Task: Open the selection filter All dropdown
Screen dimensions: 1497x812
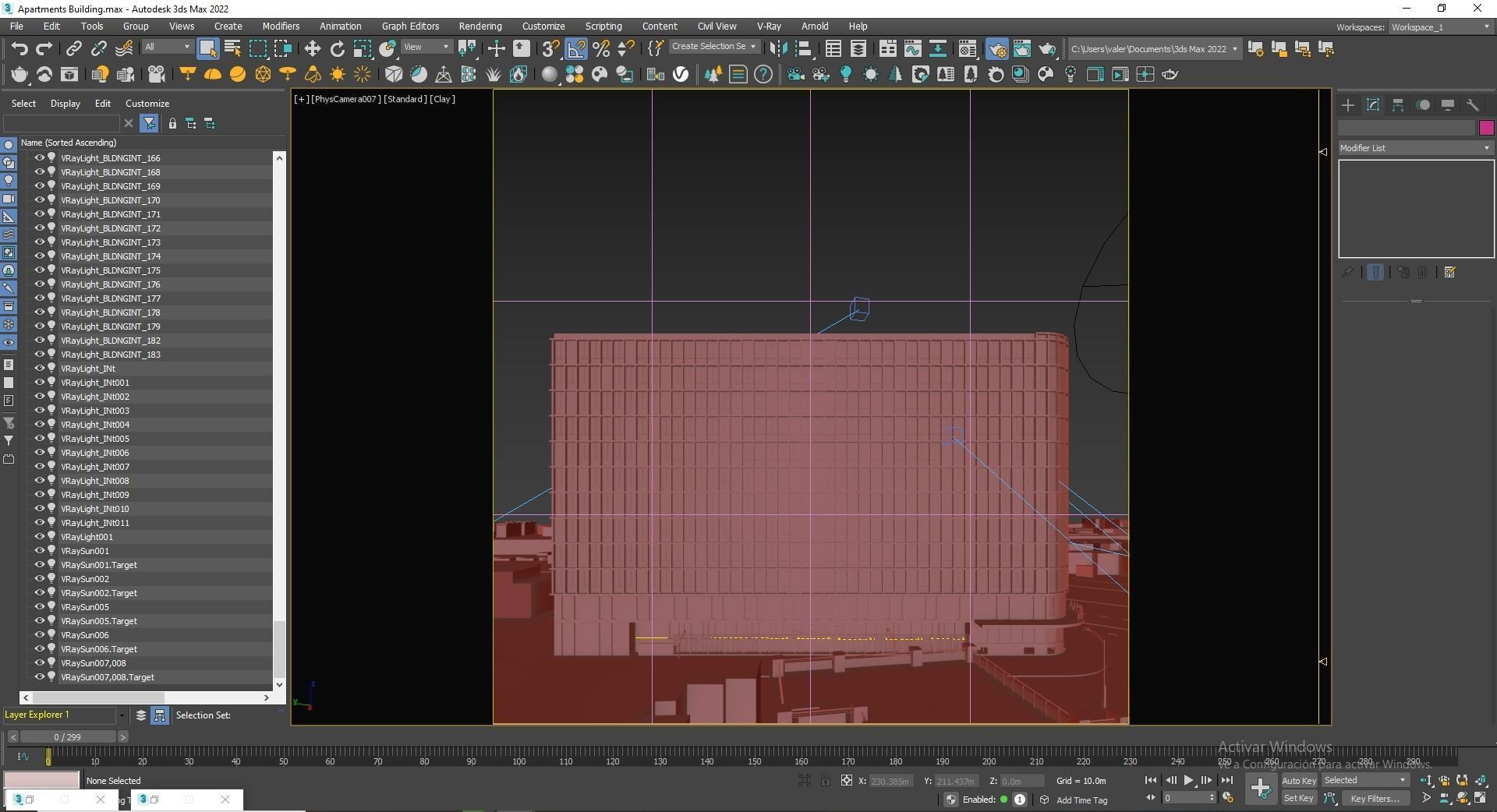Action: (x=167, y=47)
